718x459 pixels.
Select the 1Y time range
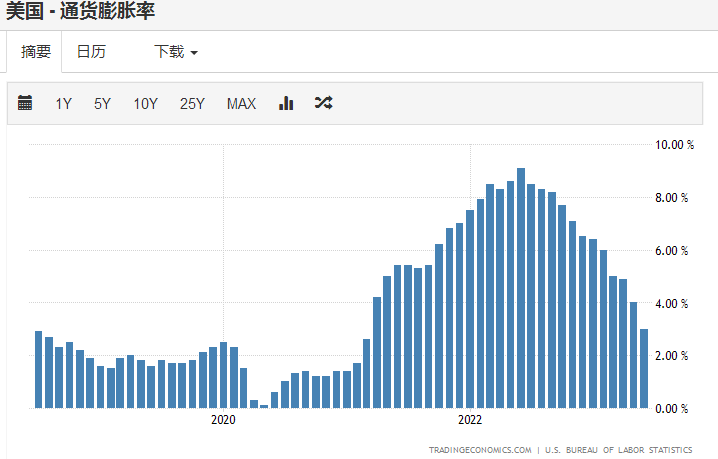[64, 104]
